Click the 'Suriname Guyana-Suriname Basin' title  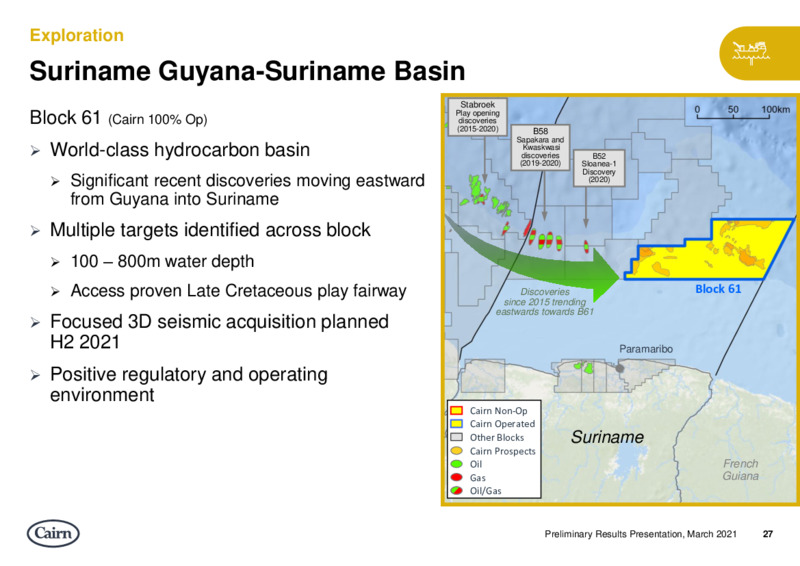tap(247, 71)
